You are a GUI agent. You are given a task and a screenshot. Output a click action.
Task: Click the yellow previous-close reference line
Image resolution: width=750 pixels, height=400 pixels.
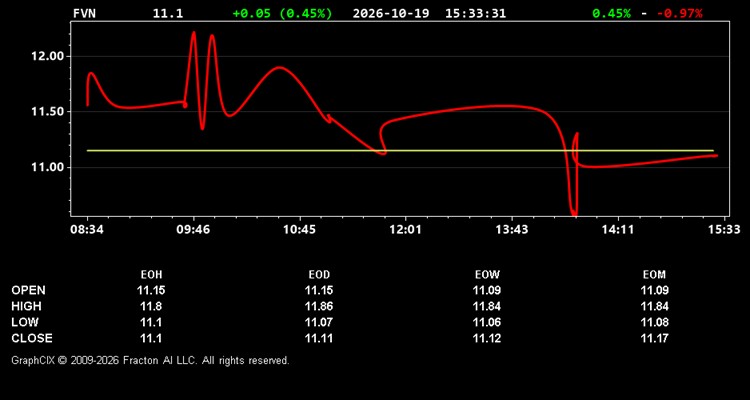400,151
